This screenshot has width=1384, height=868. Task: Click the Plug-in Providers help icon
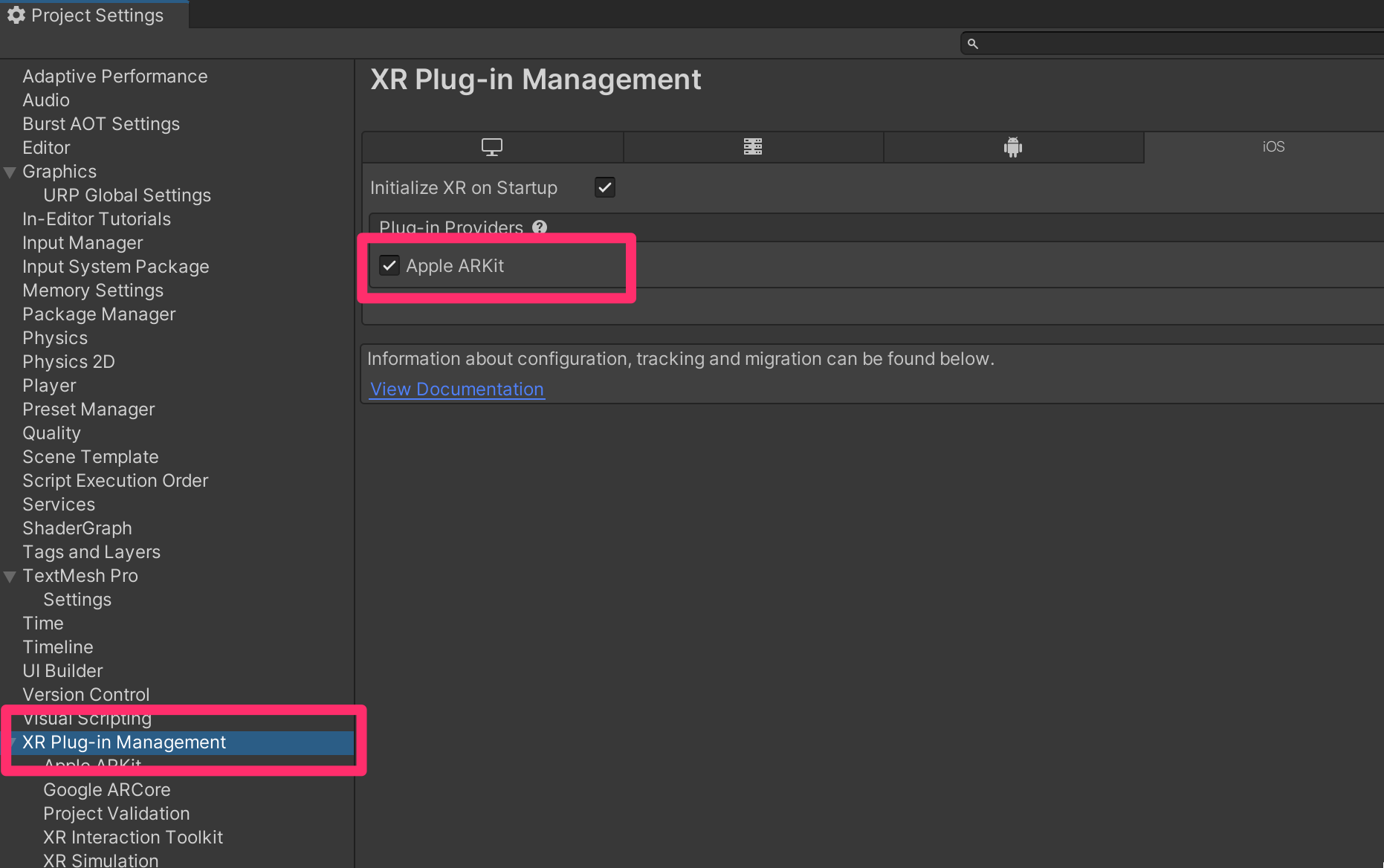(540, 227)
